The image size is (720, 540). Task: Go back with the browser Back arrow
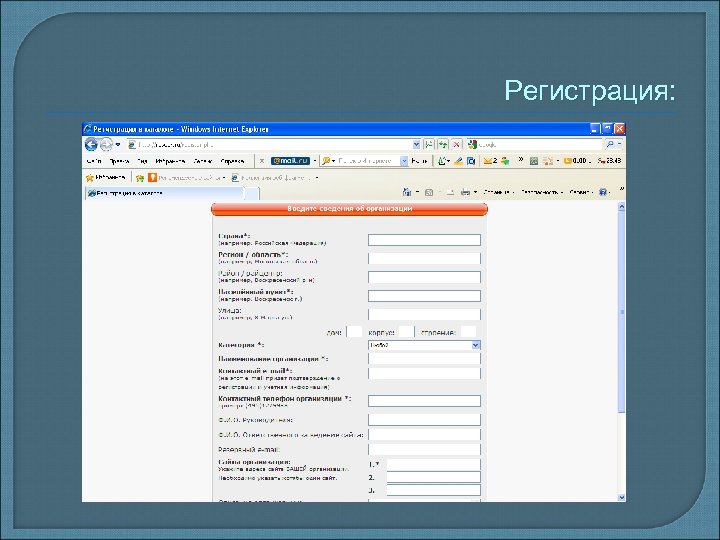91,145
